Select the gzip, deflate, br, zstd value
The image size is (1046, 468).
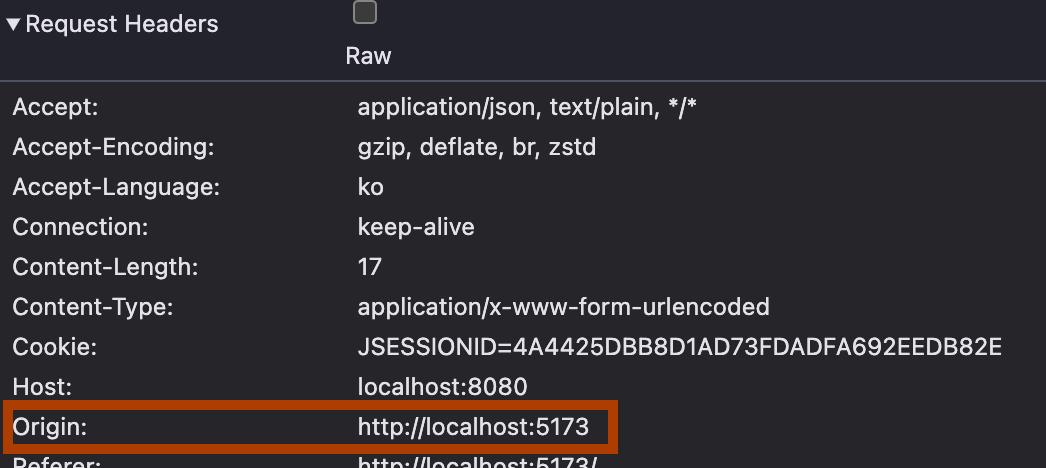tap(476, 147)
